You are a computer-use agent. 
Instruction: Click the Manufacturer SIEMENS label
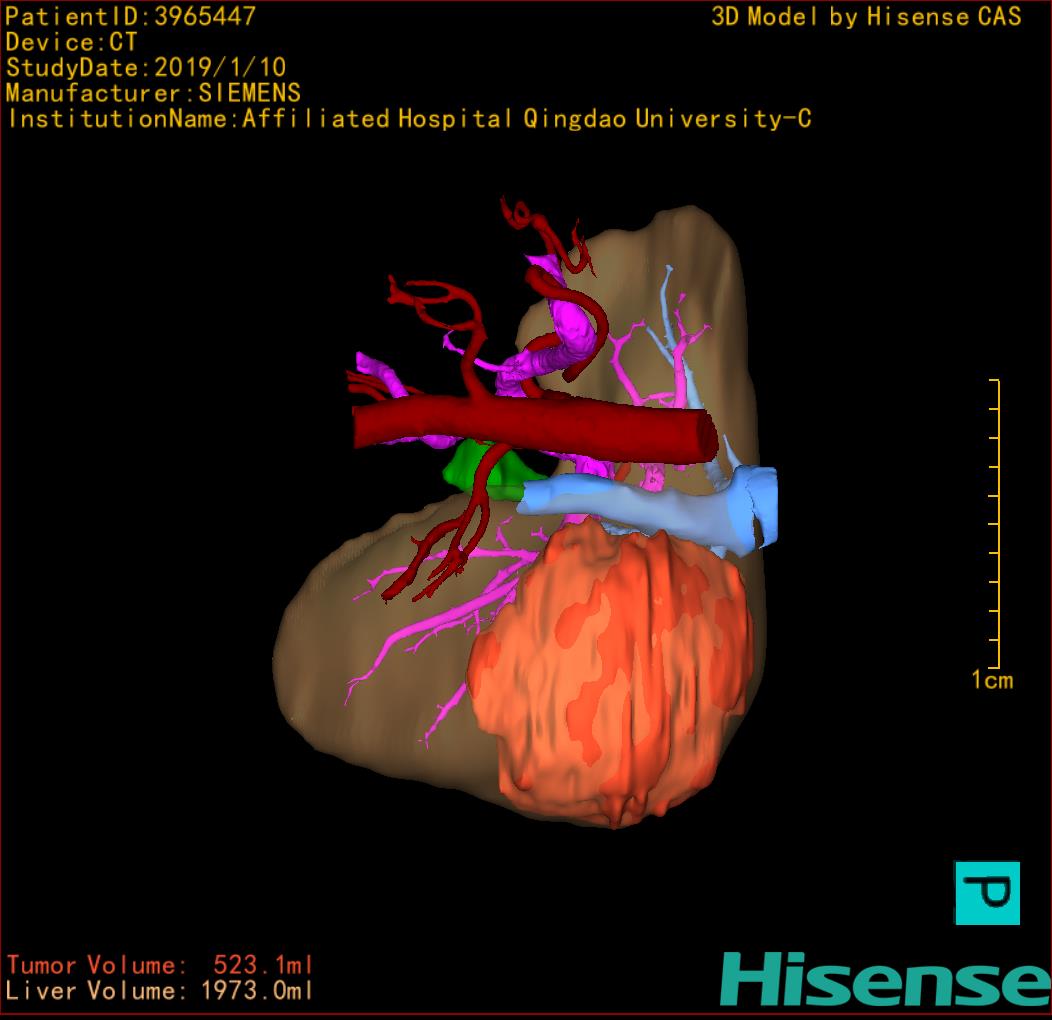[153, 93]
